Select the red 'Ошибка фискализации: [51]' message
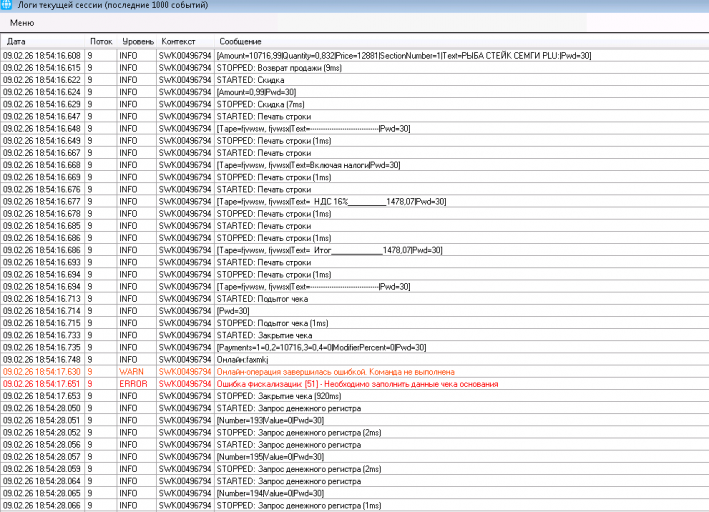Viewport: 709px width, 512px height. coord(357,384)
